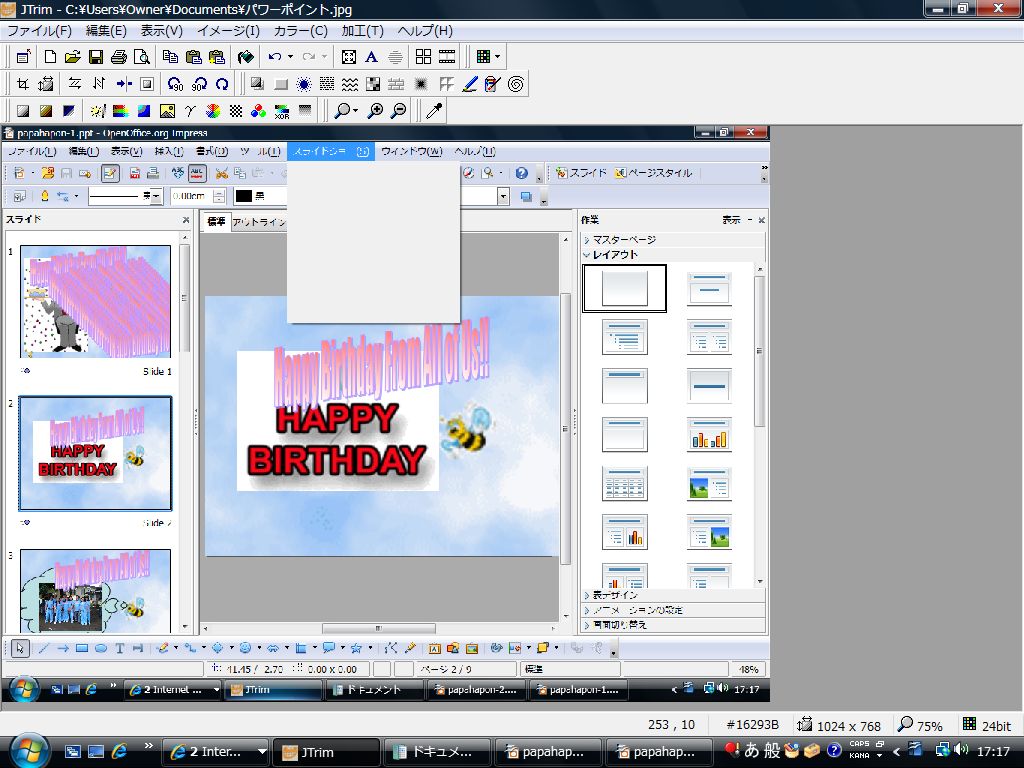Open the 表示(V) menu in JTrim
This screenshot has width=1024, height=768.
pos(161,31)
